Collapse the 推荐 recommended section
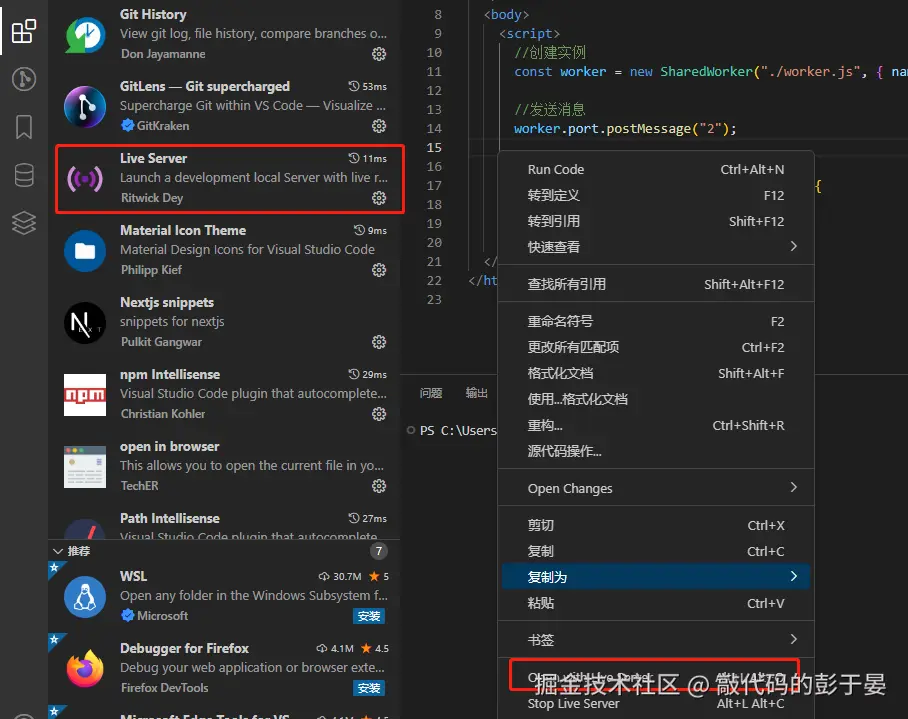 pyautogui.click(x=58, y=551)
